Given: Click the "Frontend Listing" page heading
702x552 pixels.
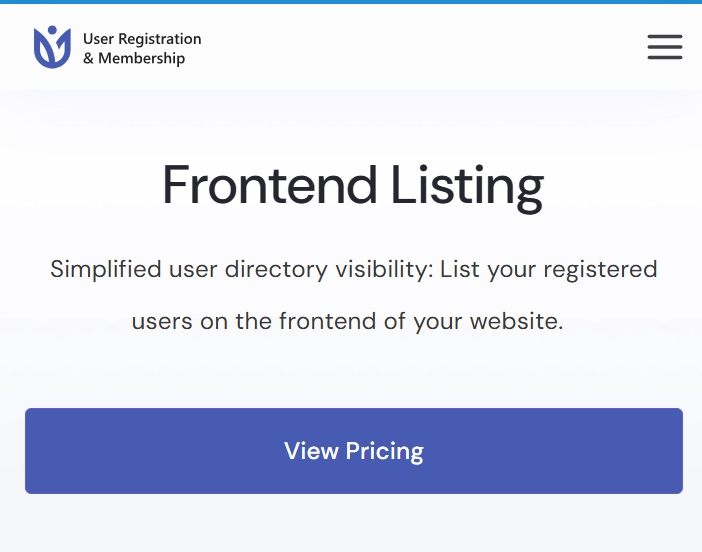Looking at the screenshot, I should tap(353, 186).
